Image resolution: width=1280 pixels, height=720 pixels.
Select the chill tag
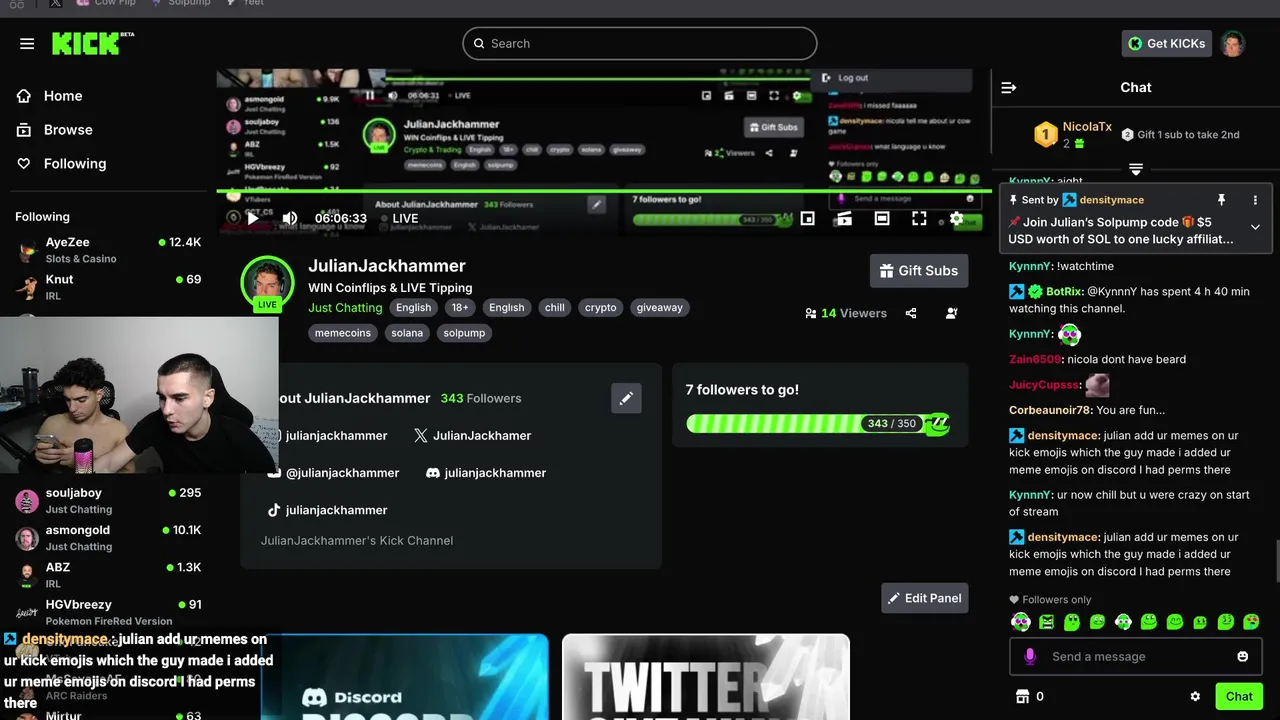click(555, 308)
